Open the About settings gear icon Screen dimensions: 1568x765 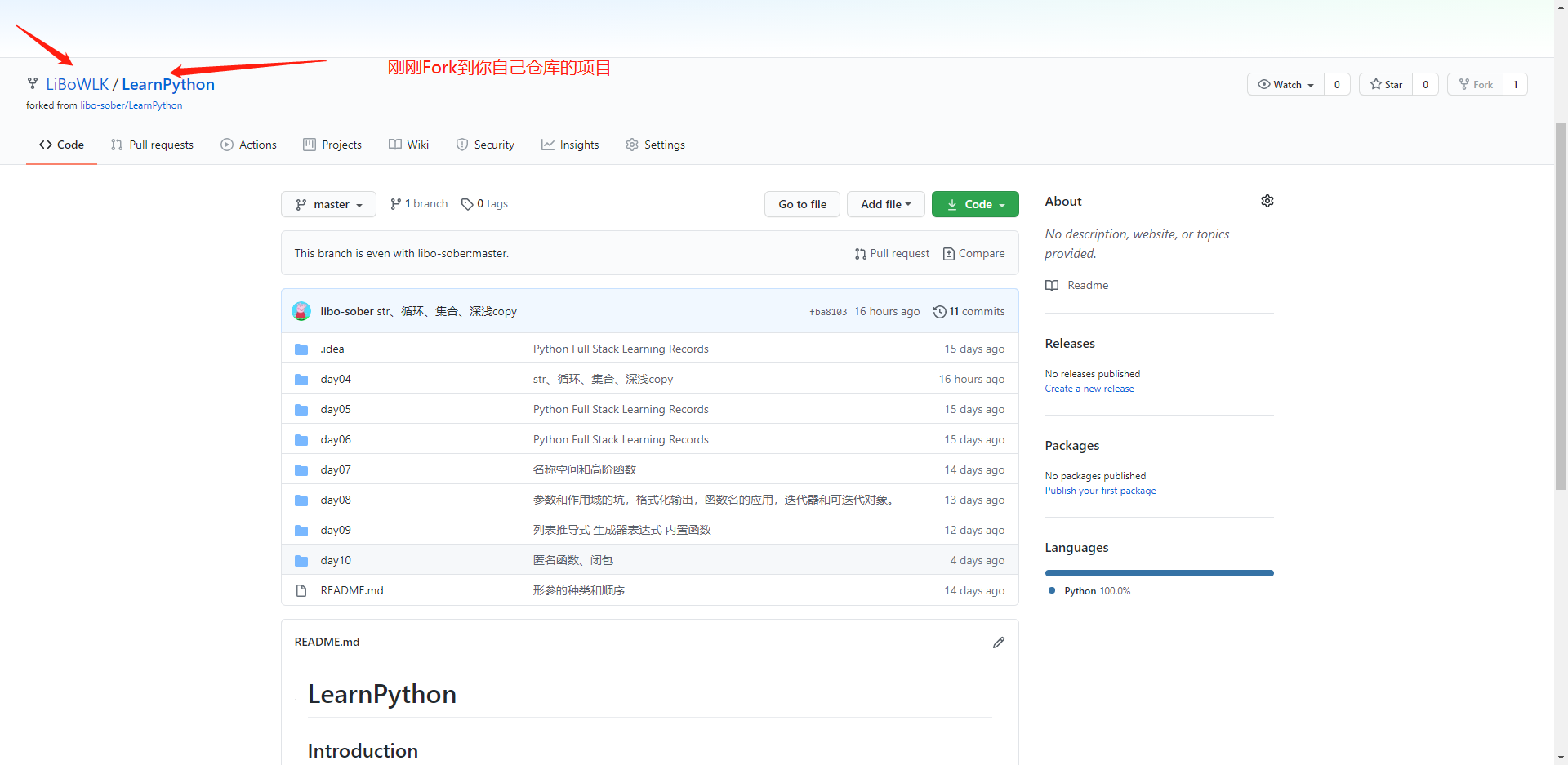click(x=1267, y=201)
